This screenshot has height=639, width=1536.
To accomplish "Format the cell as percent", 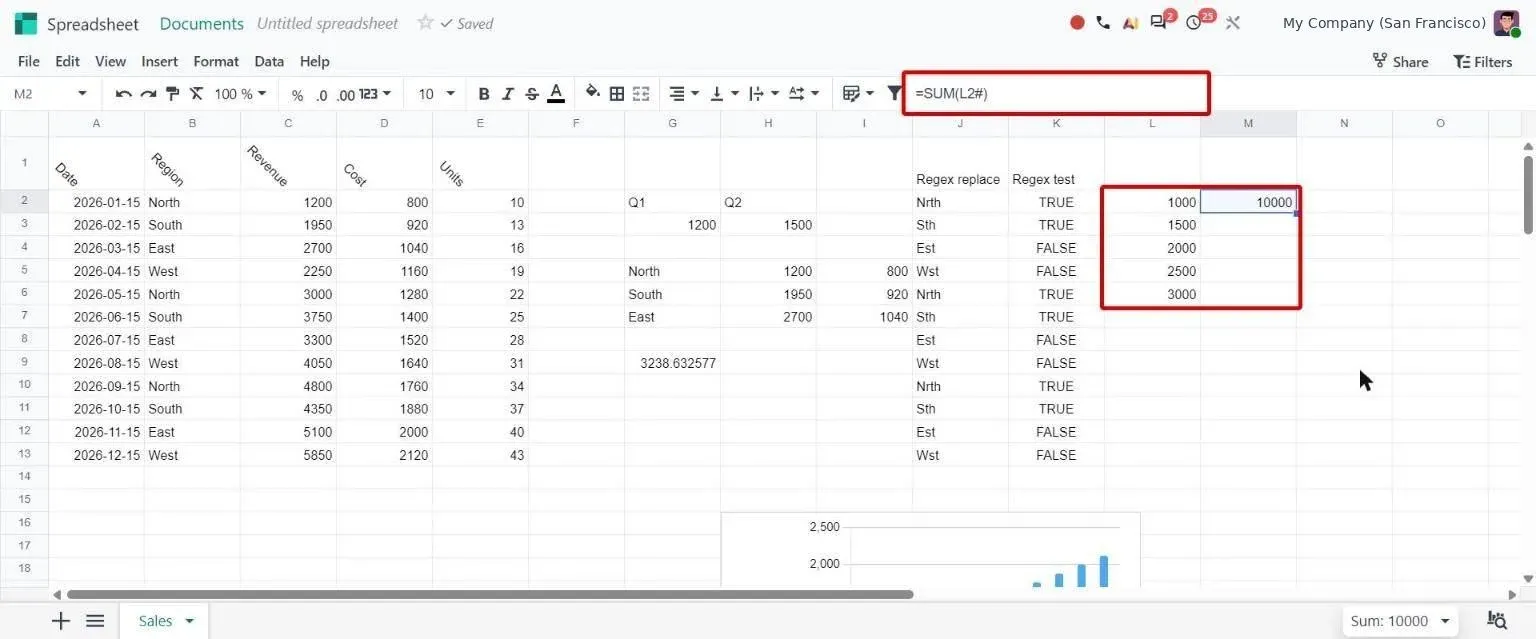I will tap(297, 95).
